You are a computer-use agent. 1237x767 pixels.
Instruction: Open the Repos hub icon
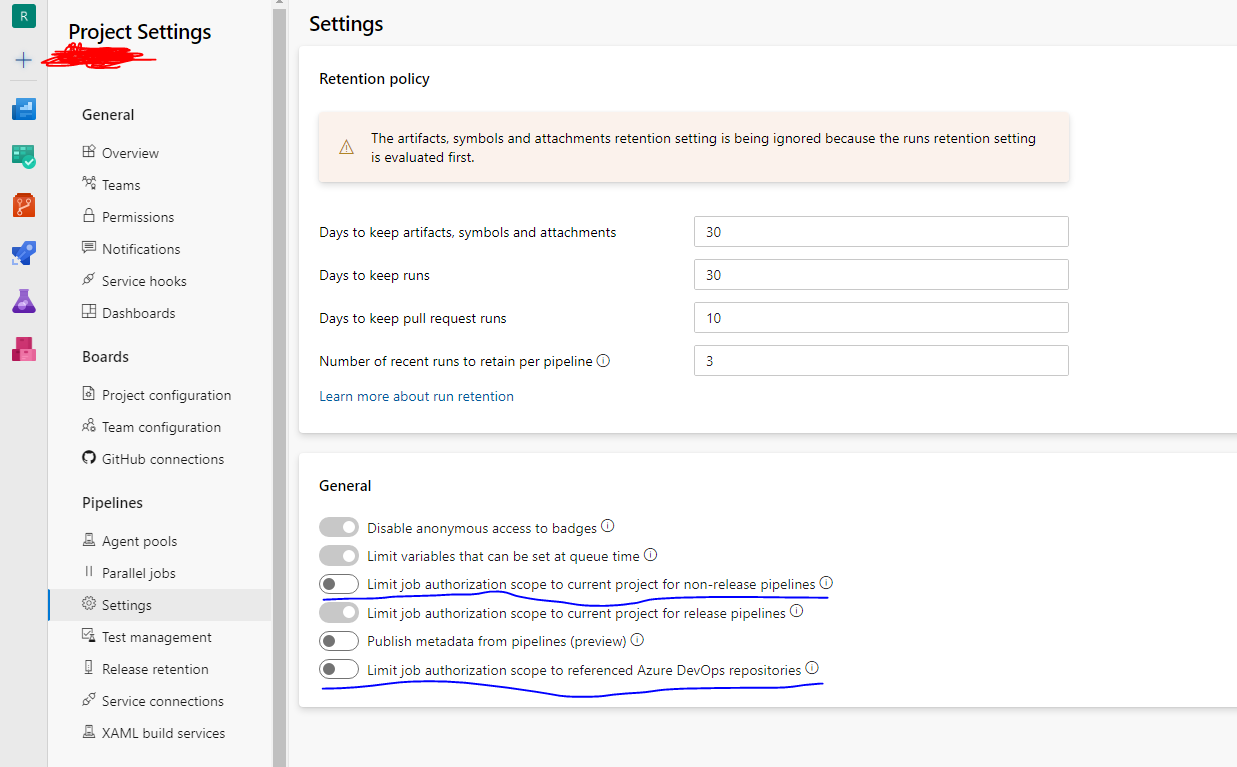(24, 205)
